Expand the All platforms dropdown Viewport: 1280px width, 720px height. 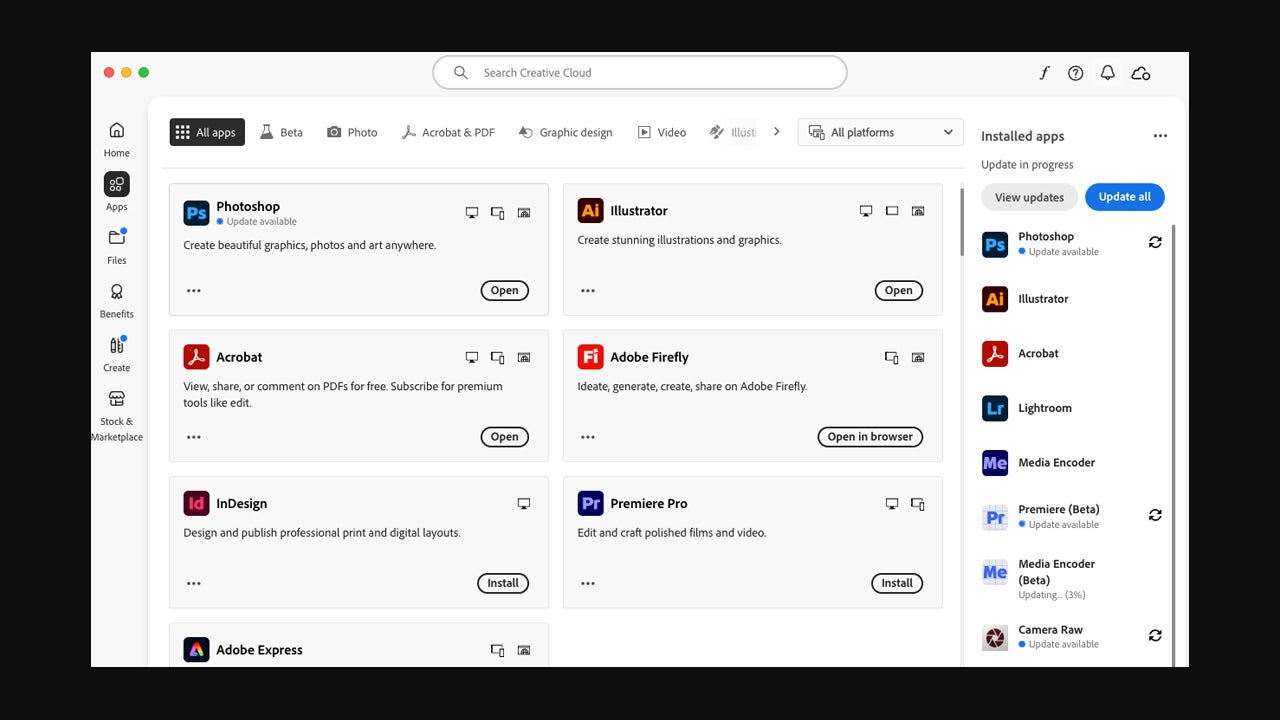880,132
